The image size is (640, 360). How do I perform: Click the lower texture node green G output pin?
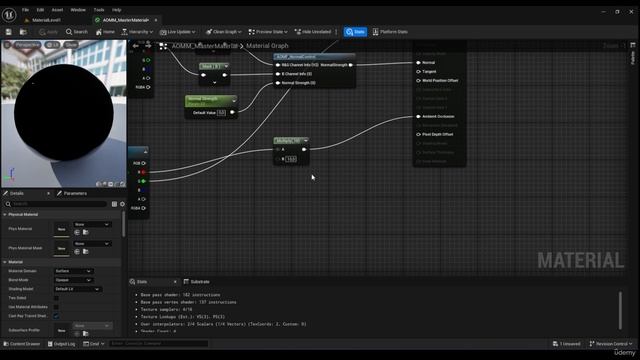(143, 181)
